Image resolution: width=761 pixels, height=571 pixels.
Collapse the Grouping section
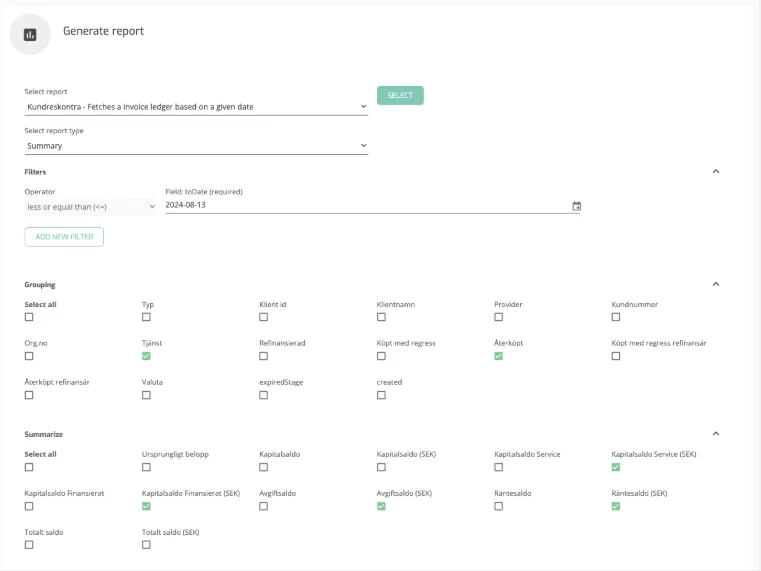point(716,284)
